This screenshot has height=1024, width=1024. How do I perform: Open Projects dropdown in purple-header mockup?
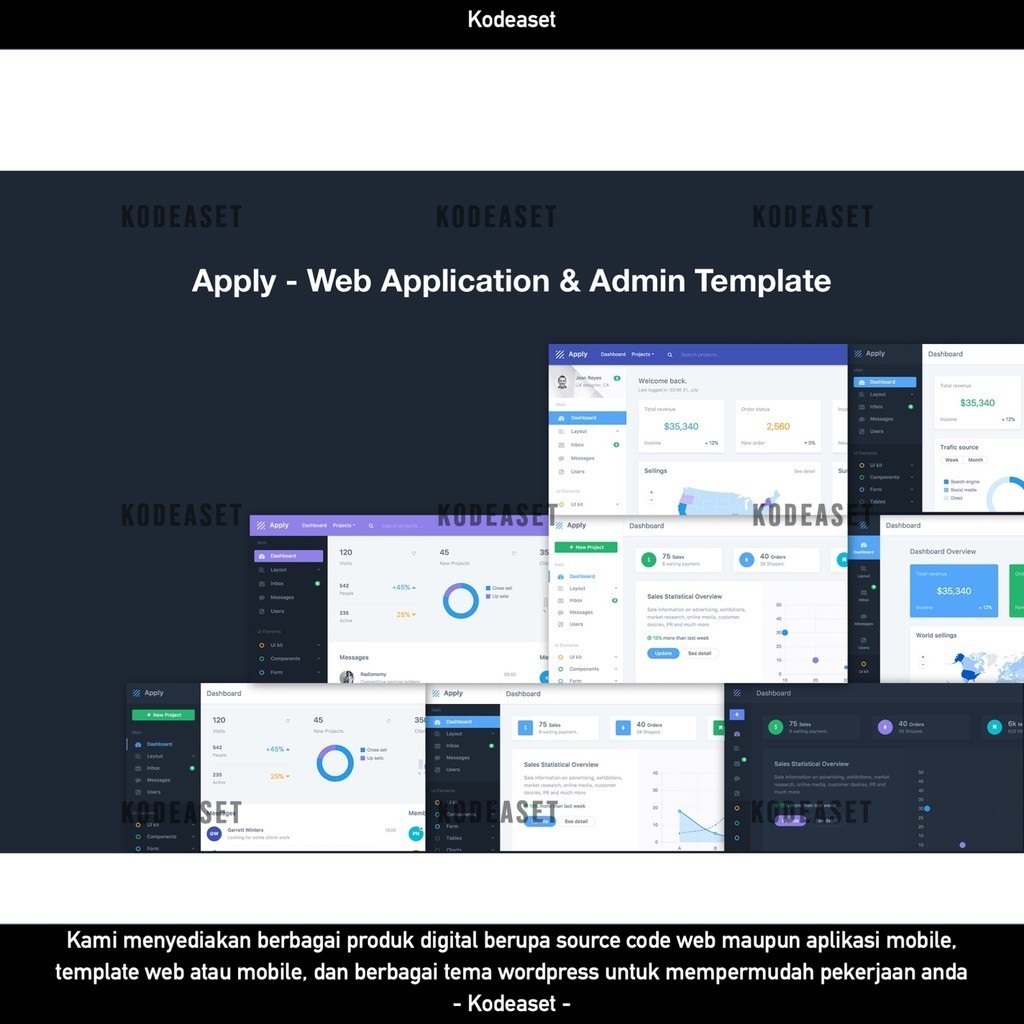(x=344, y=526)
